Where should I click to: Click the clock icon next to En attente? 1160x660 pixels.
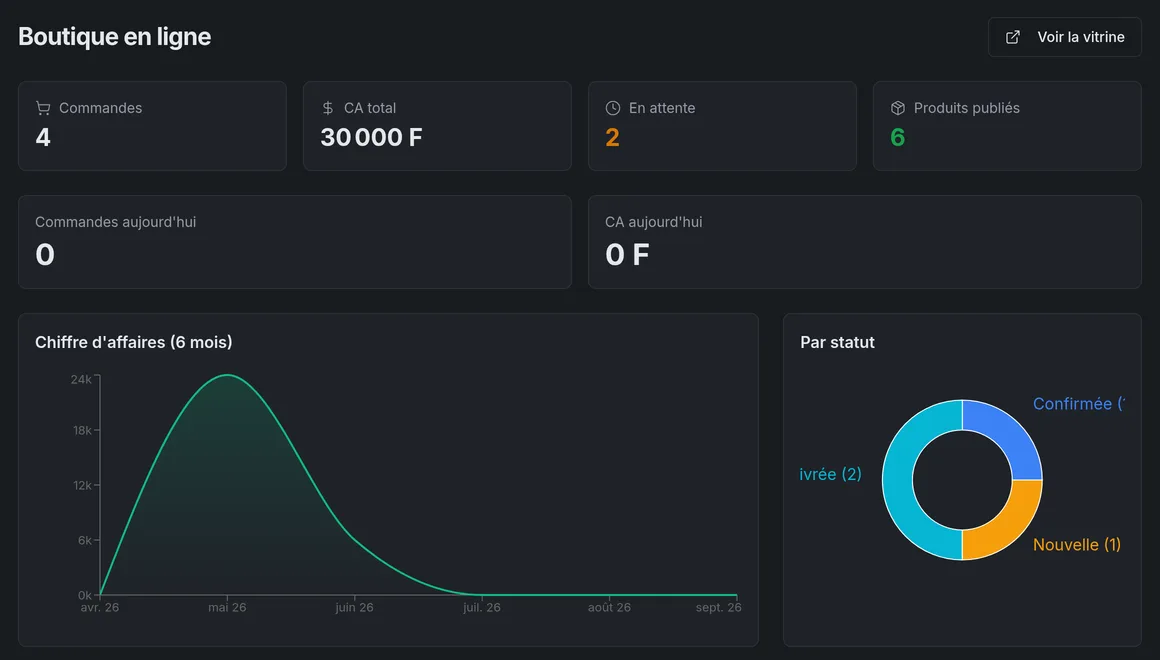pos(613,108)
